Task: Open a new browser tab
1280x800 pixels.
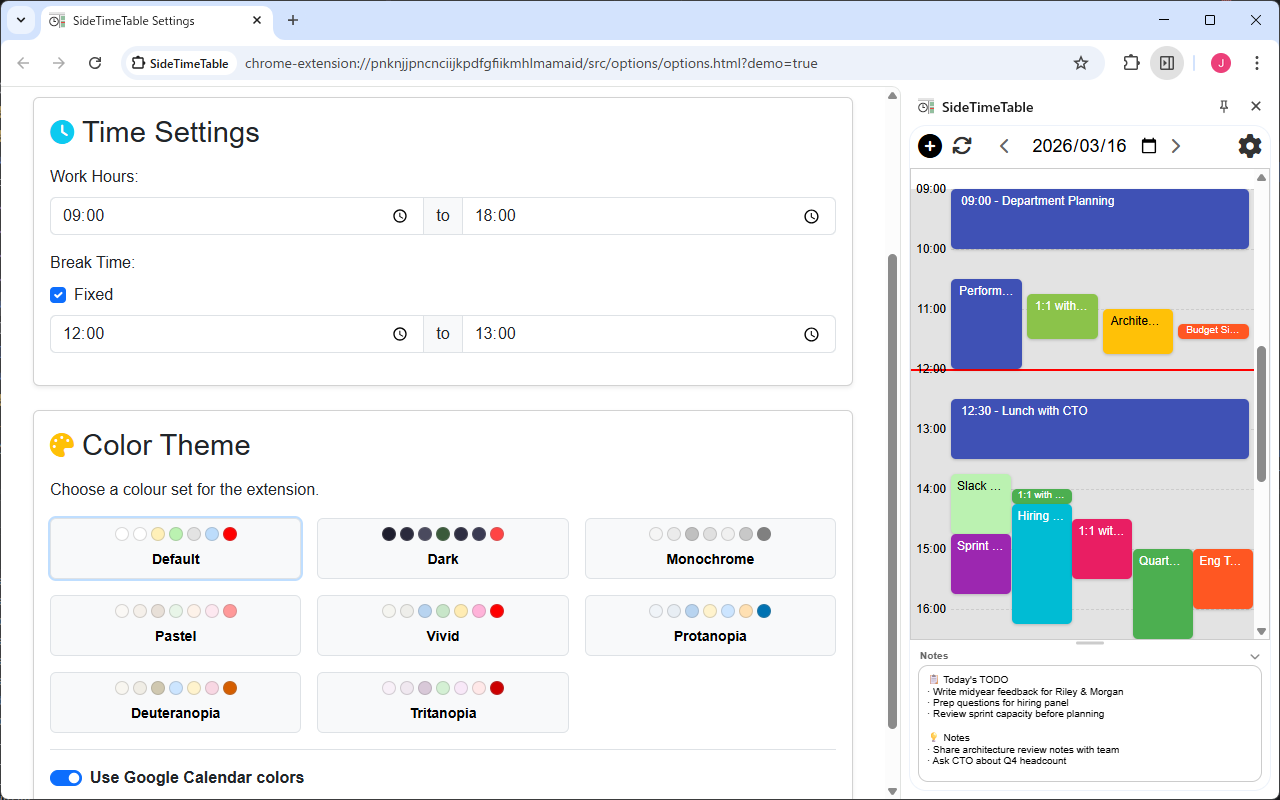Action: tap(293, 20)
